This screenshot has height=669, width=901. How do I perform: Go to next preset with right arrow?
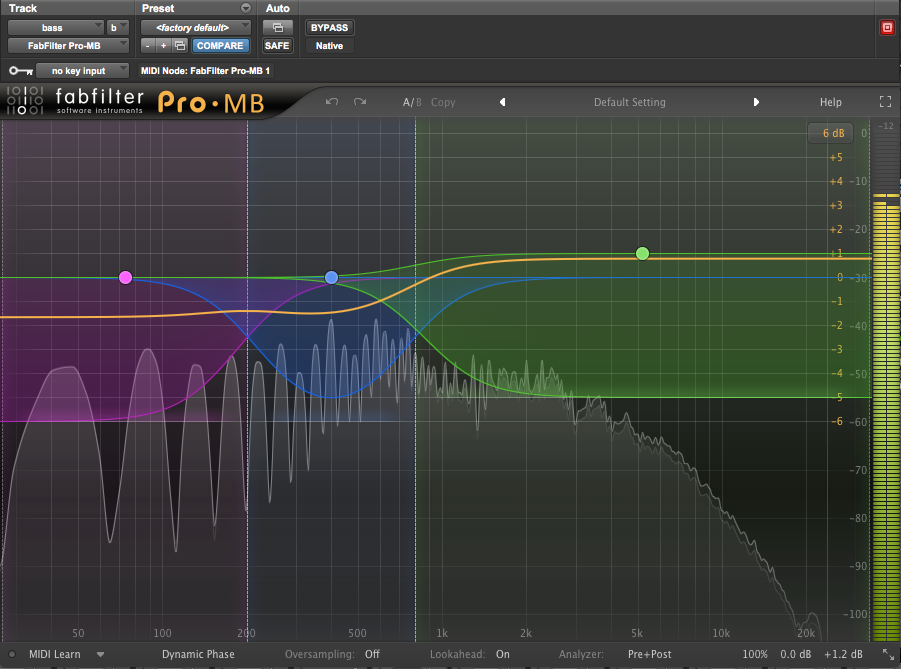click(x=756, y=102)
